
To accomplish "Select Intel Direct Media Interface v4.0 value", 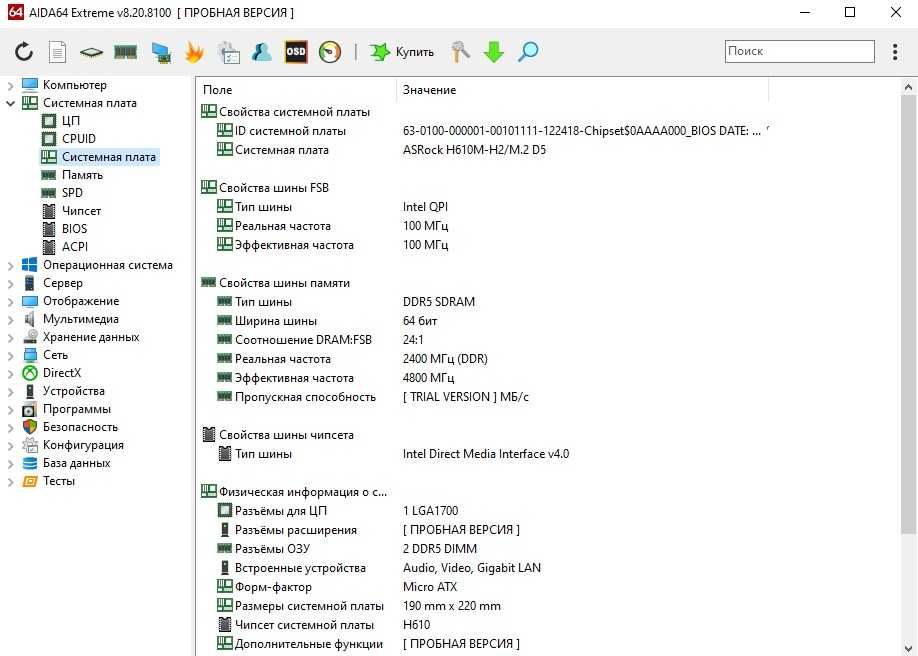I will [485, 454].
